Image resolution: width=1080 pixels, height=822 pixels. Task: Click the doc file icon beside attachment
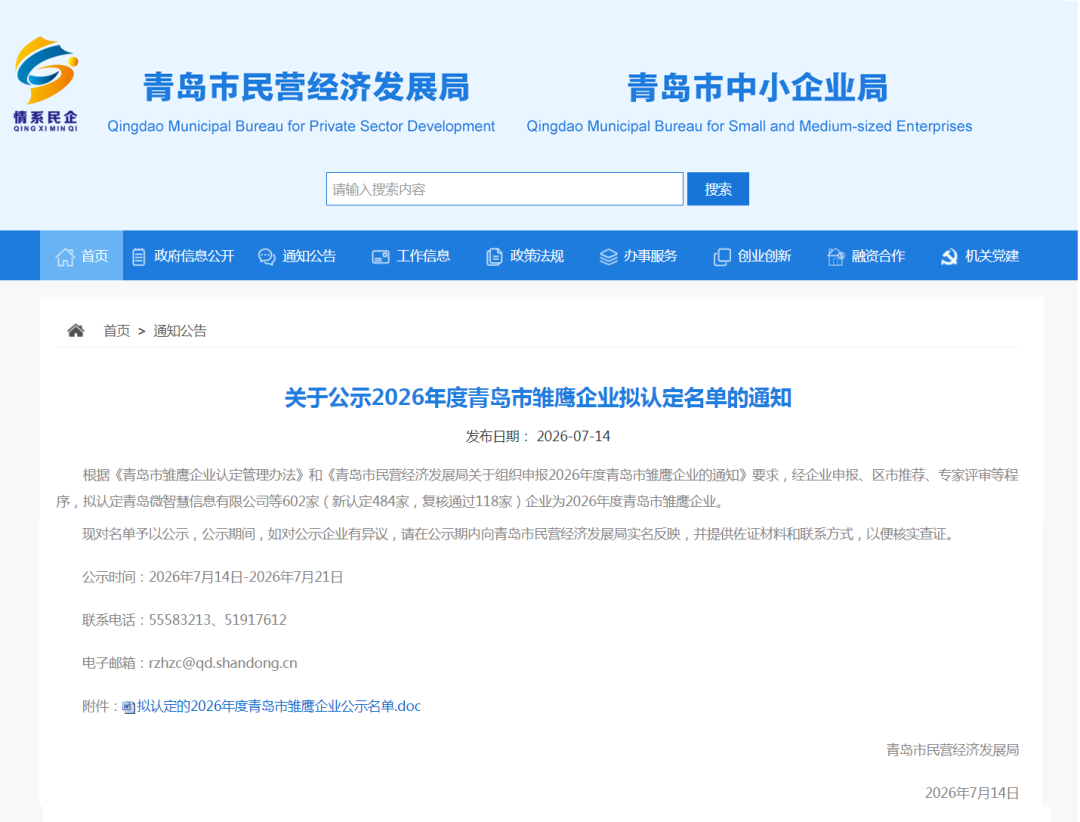coord(129,707)
